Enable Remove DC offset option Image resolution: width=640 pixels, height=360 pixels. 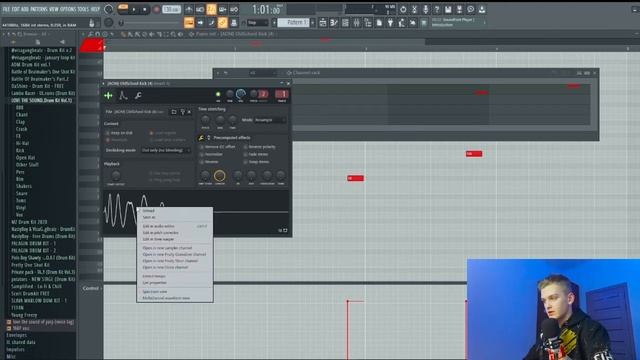tap(202, 147)
